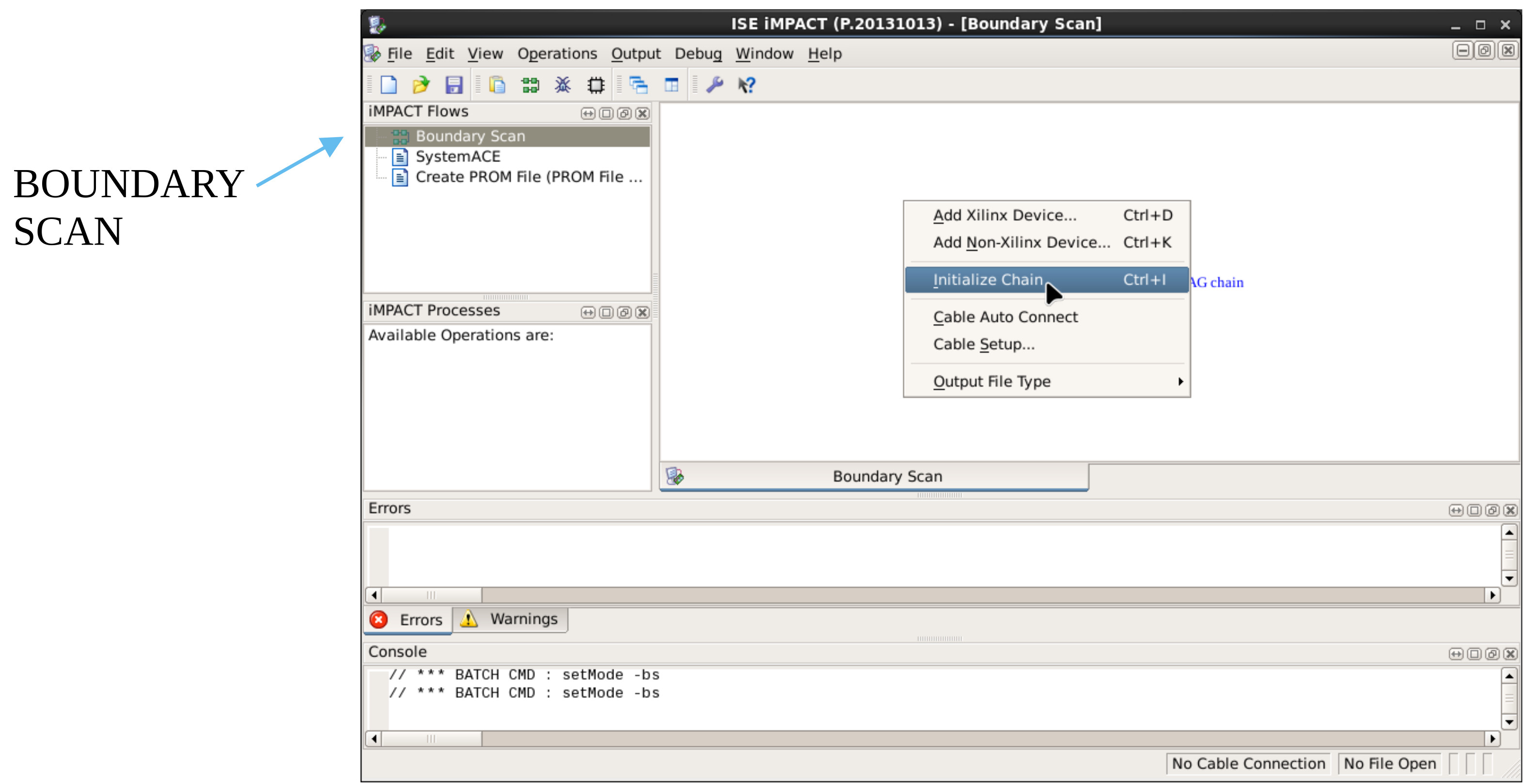Maximize the iMPACT Flows panel
Image resolution: width=1524 pixels, height=784 pixels.
606,113
